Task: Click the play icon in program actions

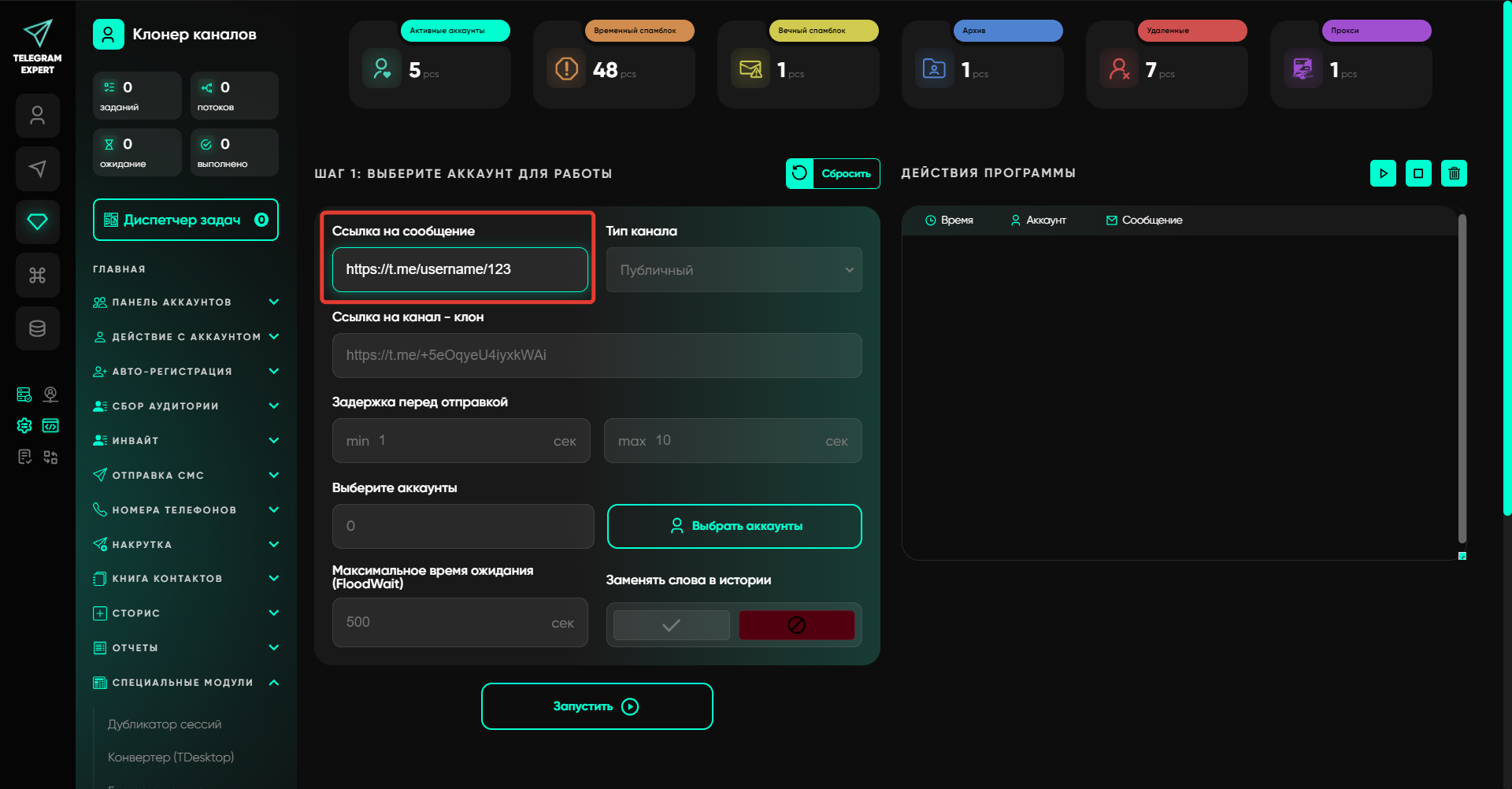Action: [1383, 173]
